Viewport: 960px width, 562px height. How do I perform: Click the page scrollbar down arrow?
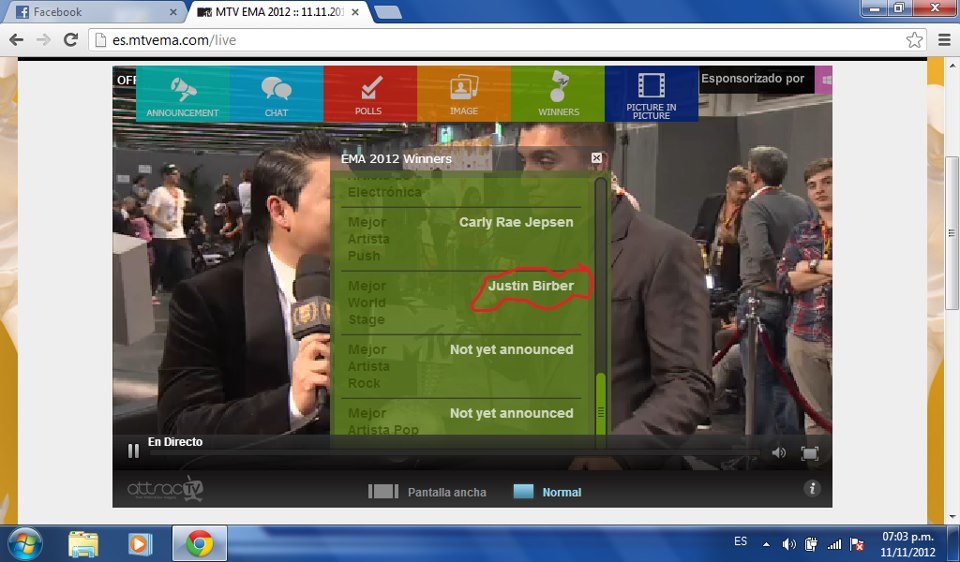(952, 517)
